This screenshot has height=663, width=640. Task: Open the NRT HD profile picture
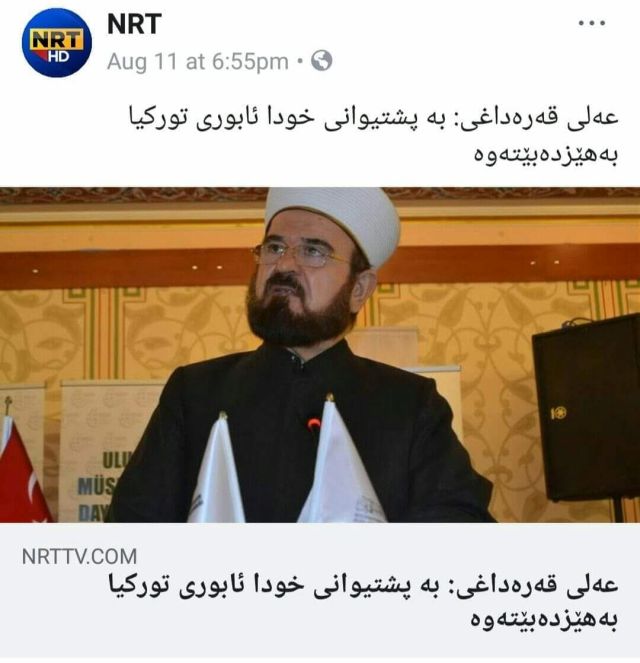[x=57, y=42]
